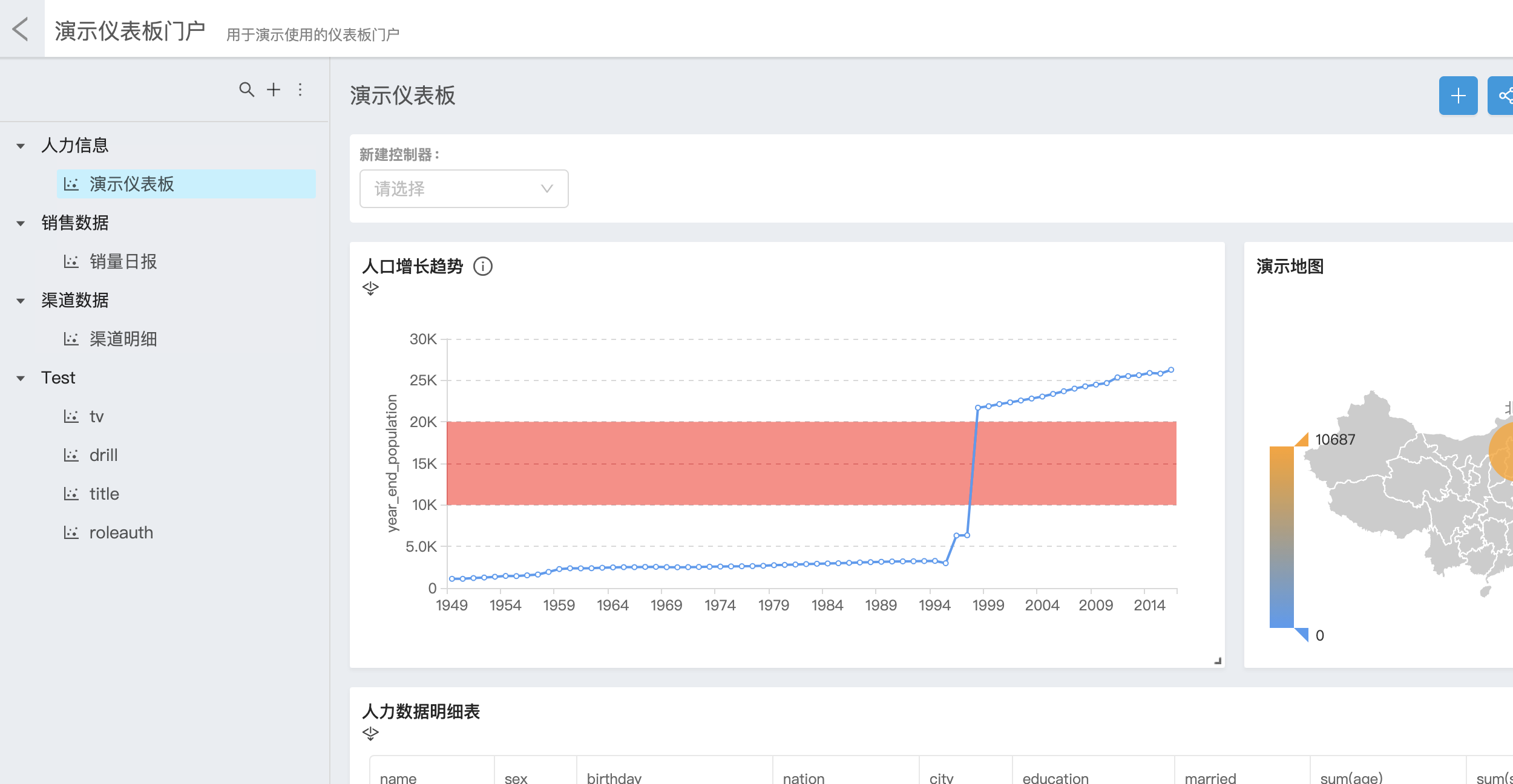Click the back arrow in header
Screen dimensions: 1513x784
click(21, 28)
